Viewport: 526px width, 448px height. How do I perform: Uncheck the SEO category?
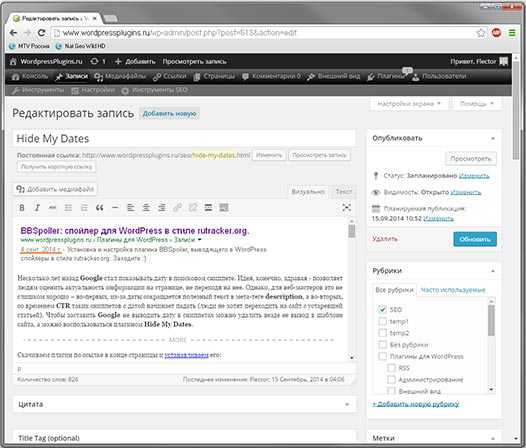382,309
